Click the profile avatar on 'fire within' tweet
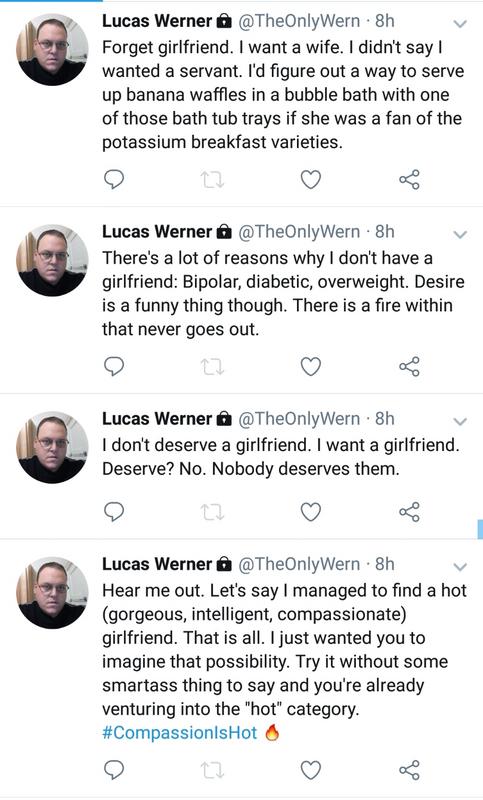Screen dimensions: 483x800 tap(52, 260)
